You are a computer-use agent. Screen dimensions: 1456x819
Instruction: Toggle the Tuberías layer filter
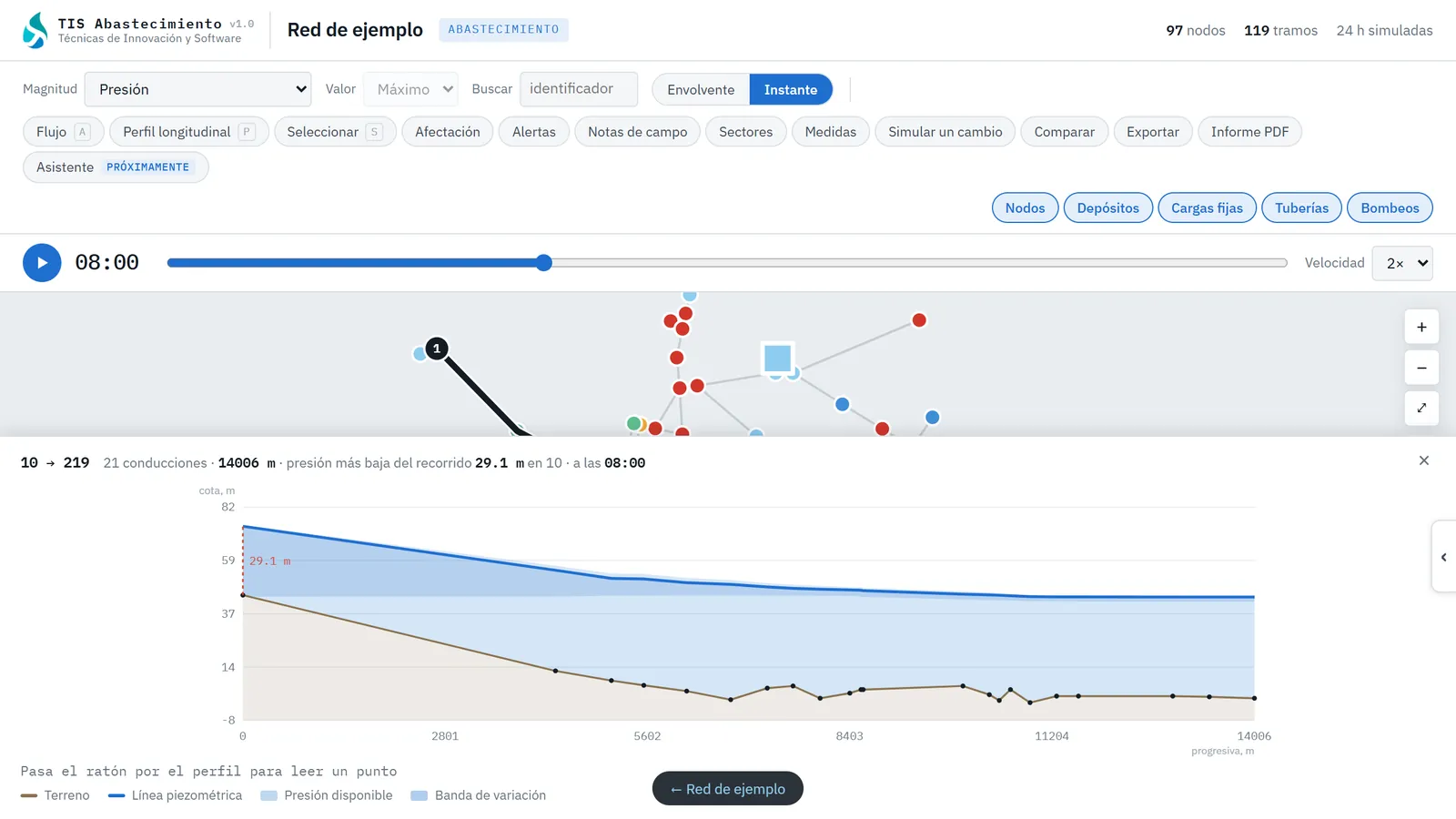(x=1302, y=207)
